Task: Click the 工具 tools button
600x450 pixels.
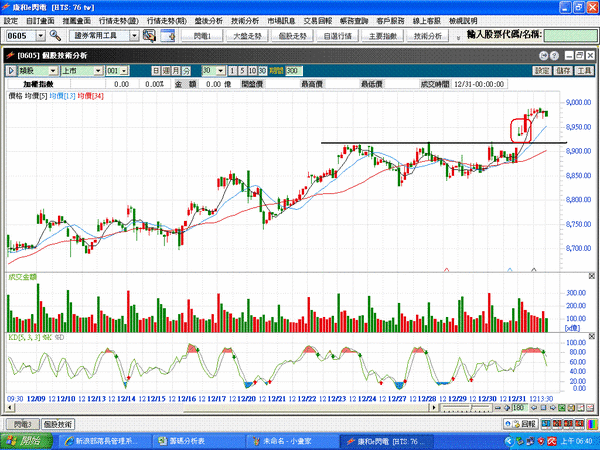Action: [x=584, y=71]
